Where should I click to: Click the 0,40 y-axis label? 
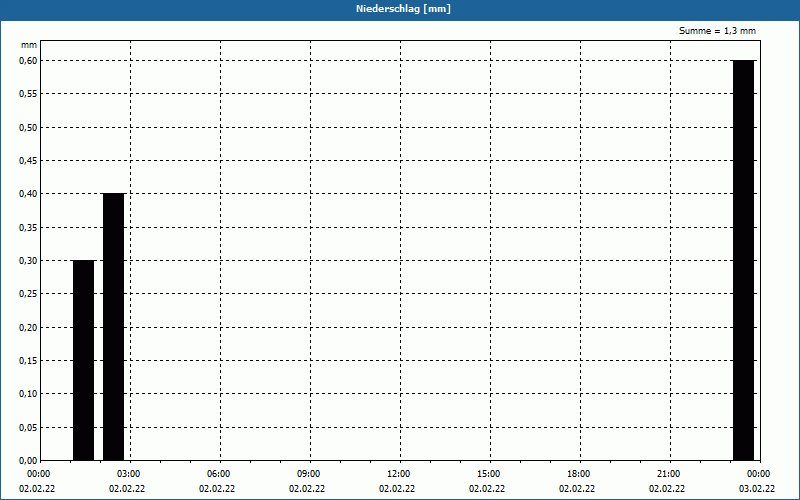(x=28, y=194)
